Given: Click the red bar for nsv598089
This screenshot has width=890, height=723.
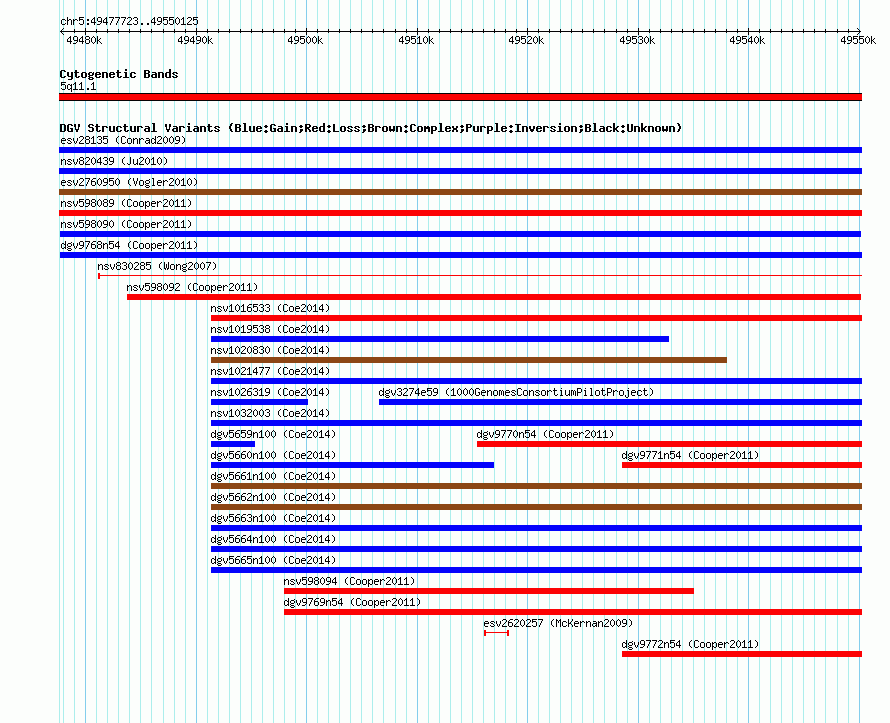Looking at the screenshot, I should tap(460, 213).
